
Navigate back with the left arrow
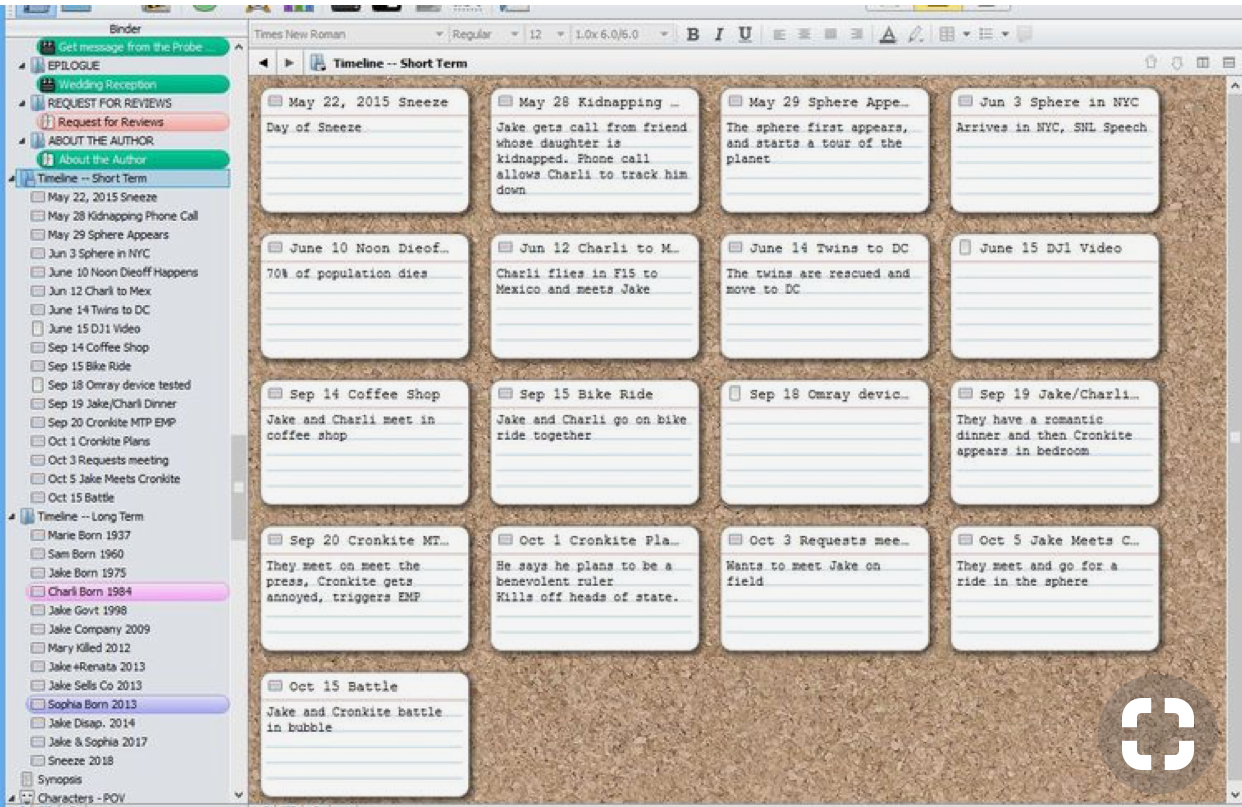click(263, 63)
